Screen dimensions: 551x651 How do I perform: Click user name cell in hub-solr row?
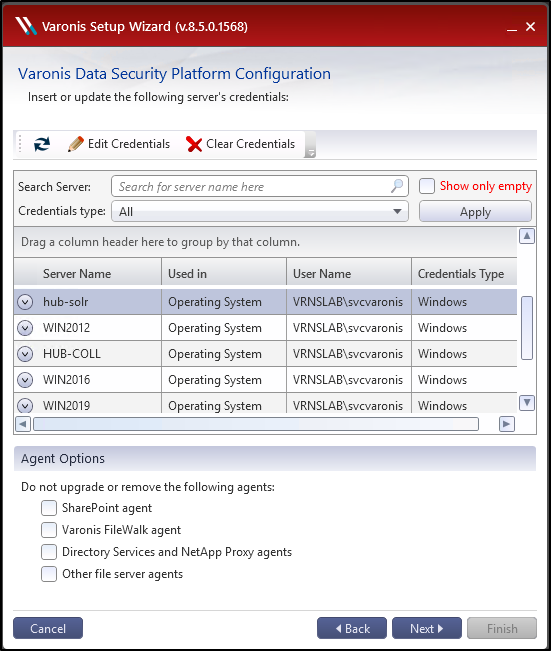pos(349,302)
